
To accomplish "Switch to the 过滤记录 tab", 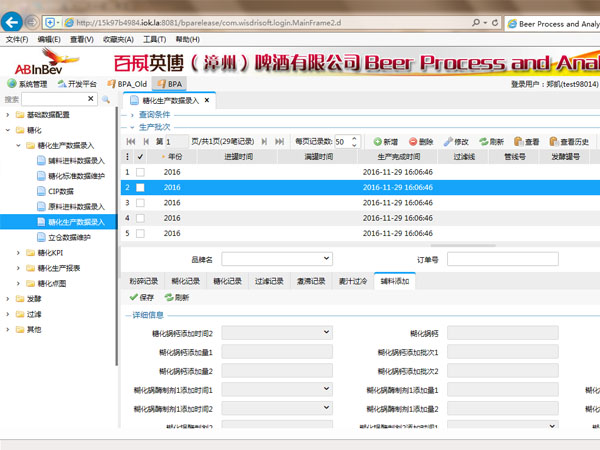I will click(268, 281).
